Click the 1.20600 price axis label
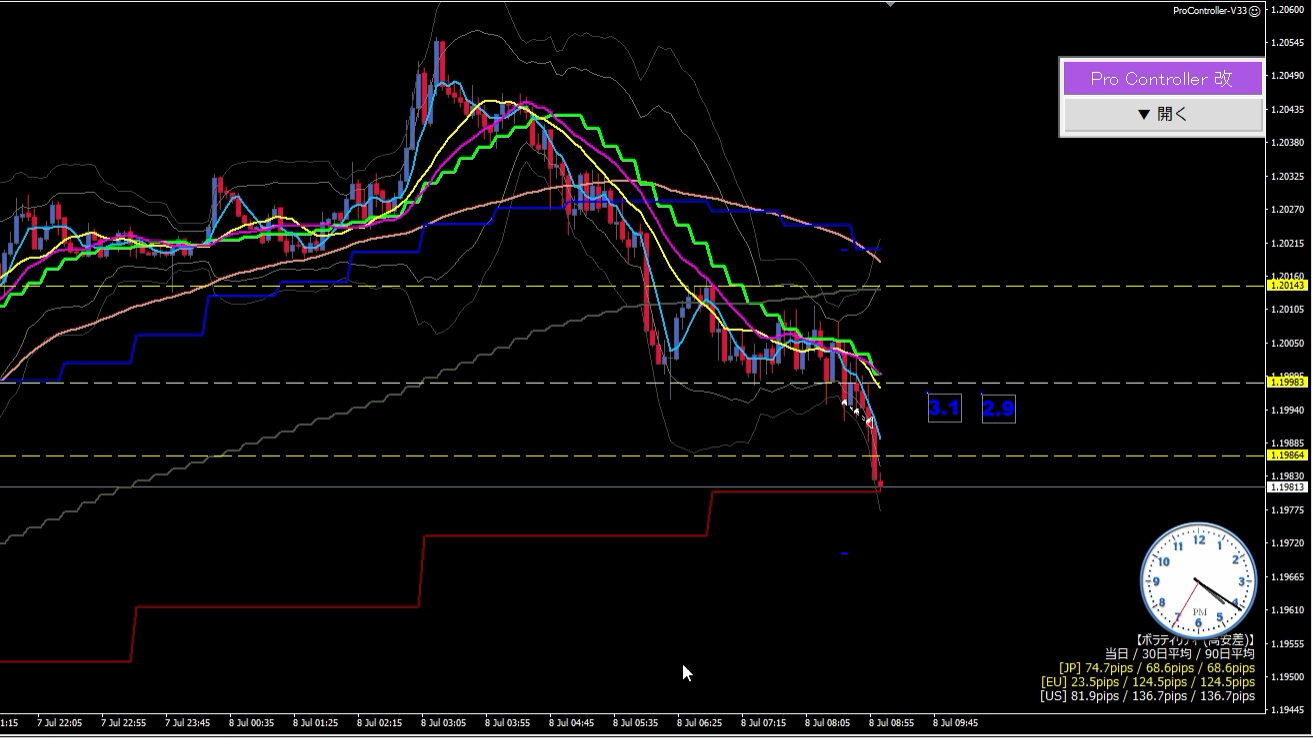The height and width of the screenshot is (738, 1313). pyautogui.click(x=1287, y=10)
